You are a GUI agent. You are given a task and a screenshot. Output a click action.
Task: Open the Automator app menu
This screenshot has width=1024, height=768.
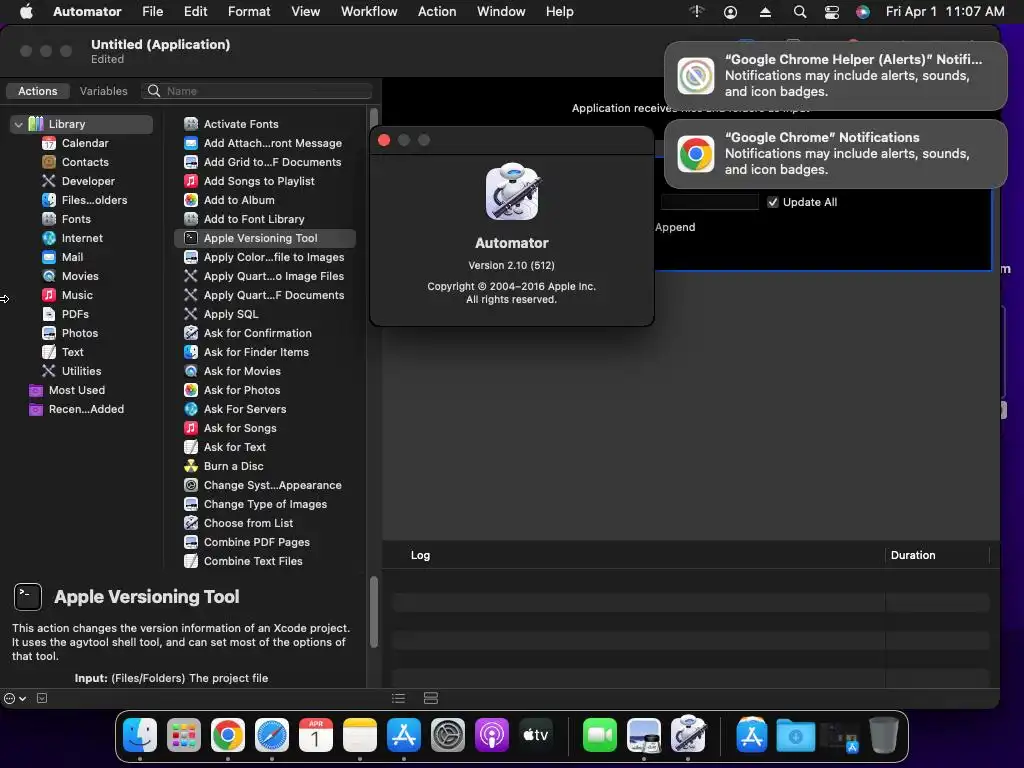(x=87, y=11)
